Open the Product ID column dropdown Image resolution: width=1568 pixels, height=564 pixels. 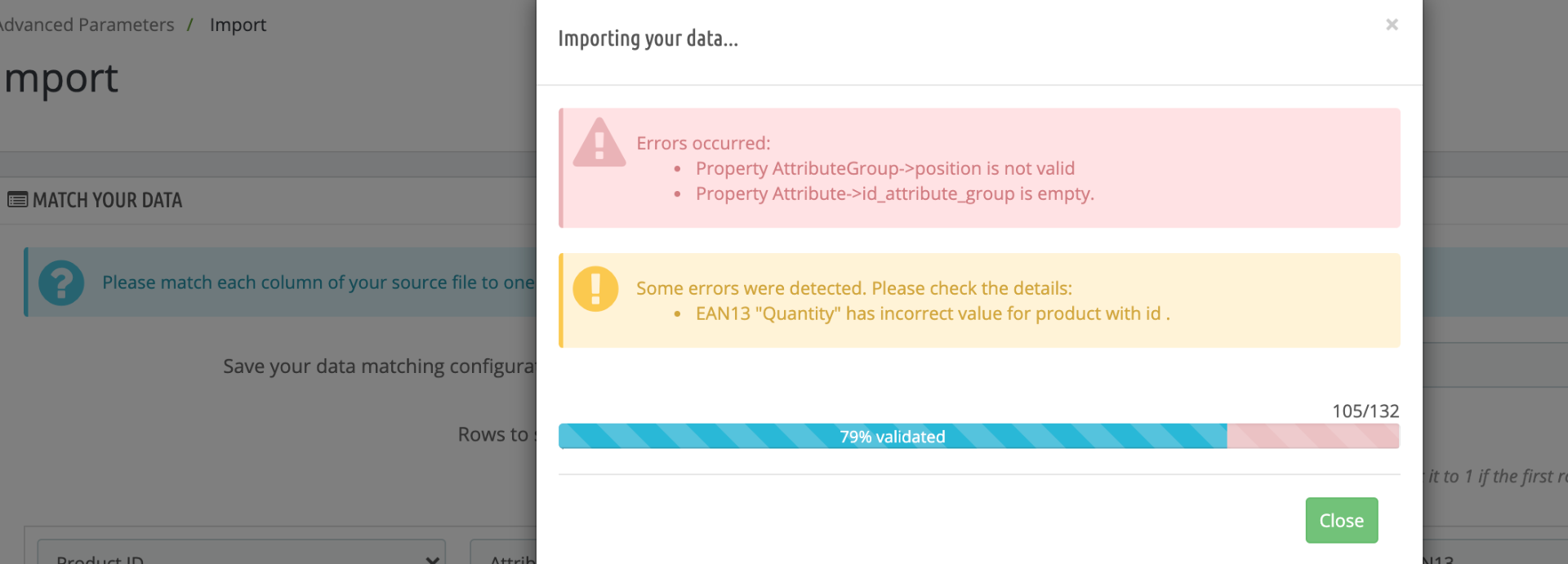[241, 556]
